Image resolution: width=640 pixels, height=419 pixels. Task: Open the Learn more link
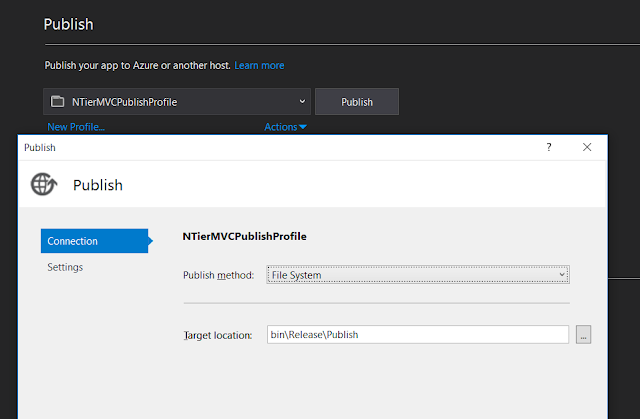259,65
